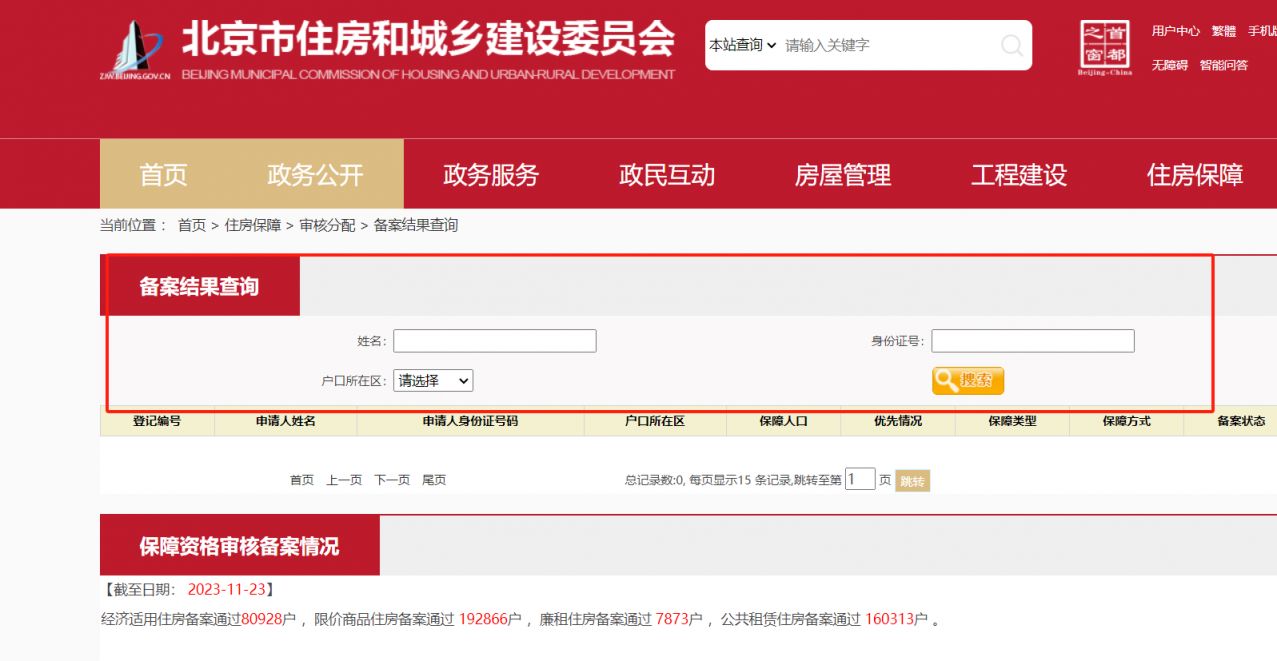Click the 尾页 last-page link
1277x661 pixels.
[x=434, y=480]
